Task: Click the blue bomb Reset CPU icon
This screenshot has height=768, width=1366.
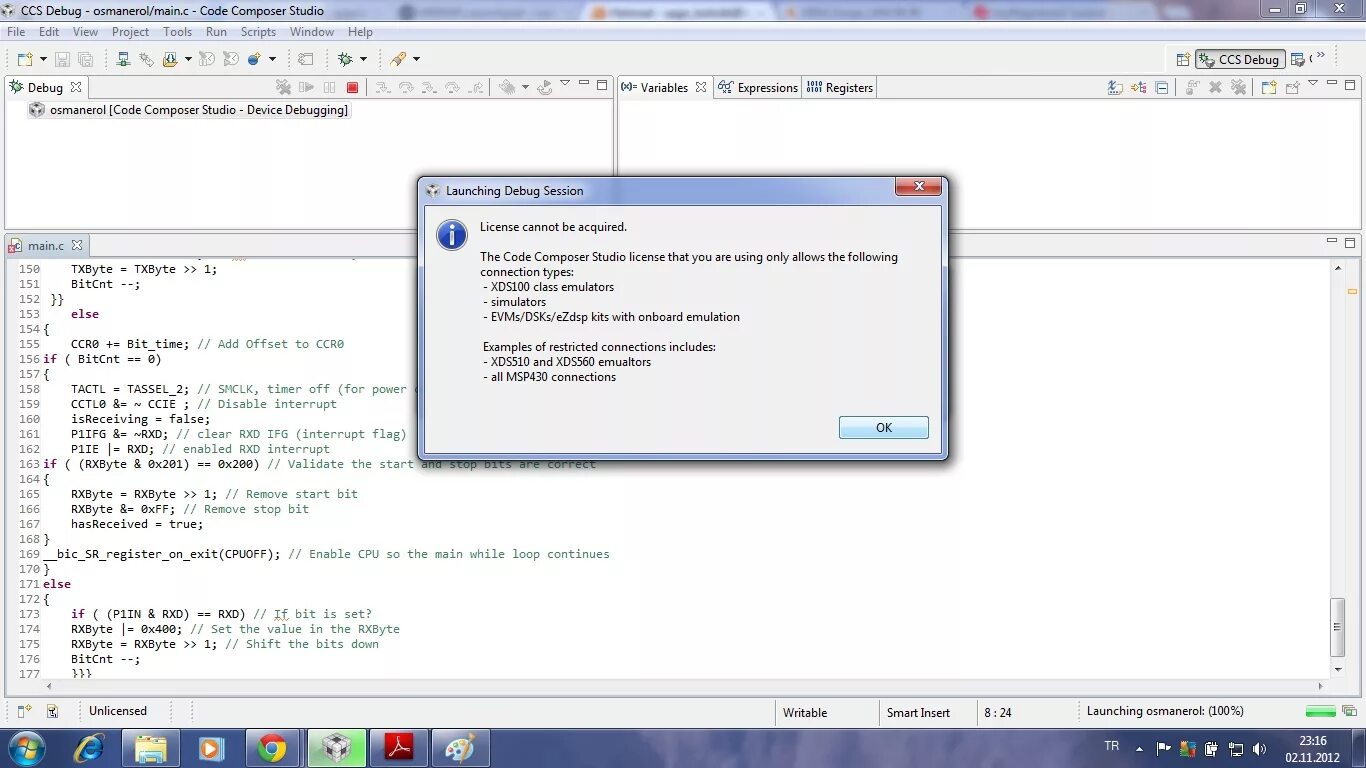Action: tap(254, 59)
